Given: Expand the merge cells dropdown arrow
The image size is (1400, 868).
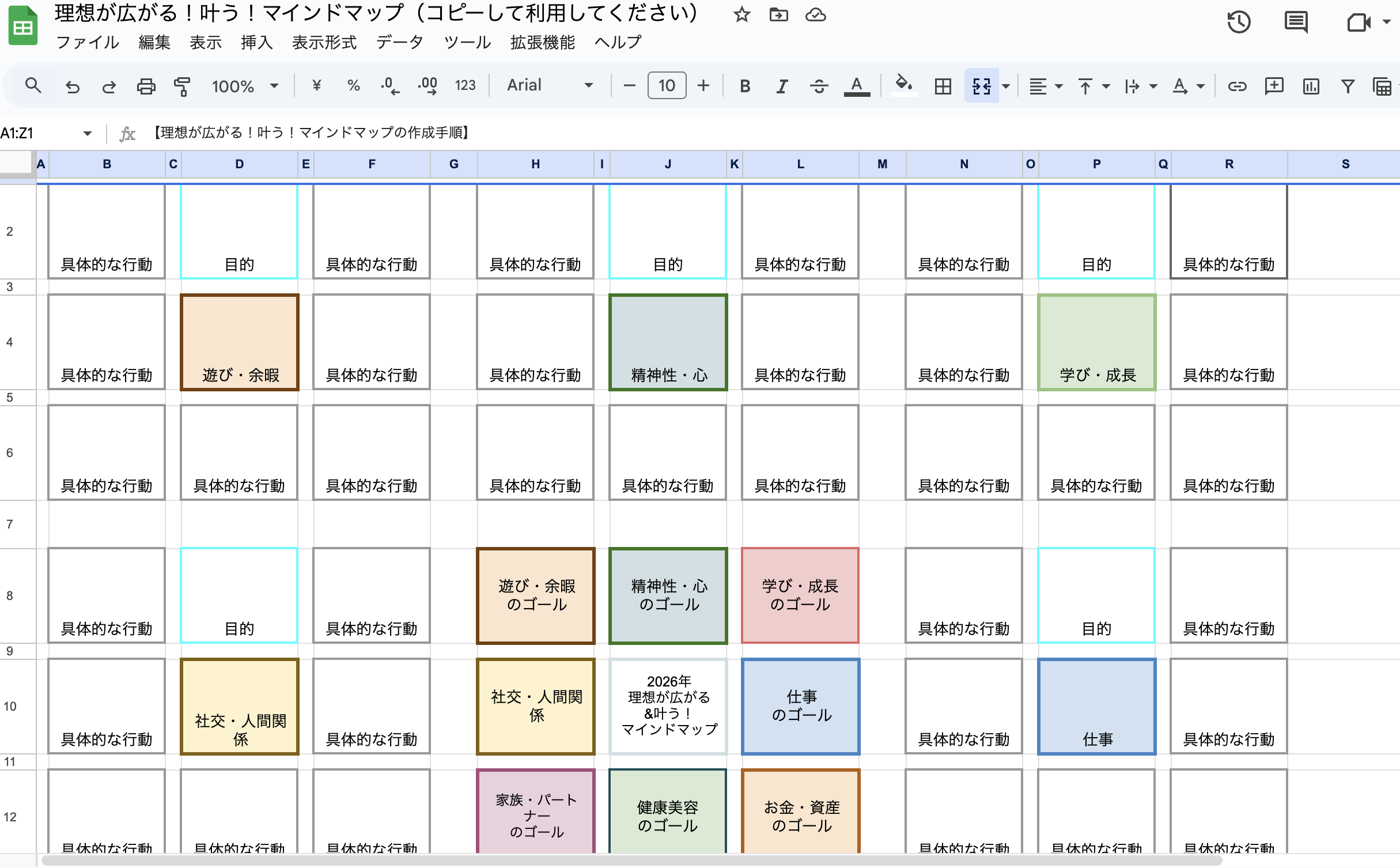Looking at the screenshot, I should pos(1006,86).
